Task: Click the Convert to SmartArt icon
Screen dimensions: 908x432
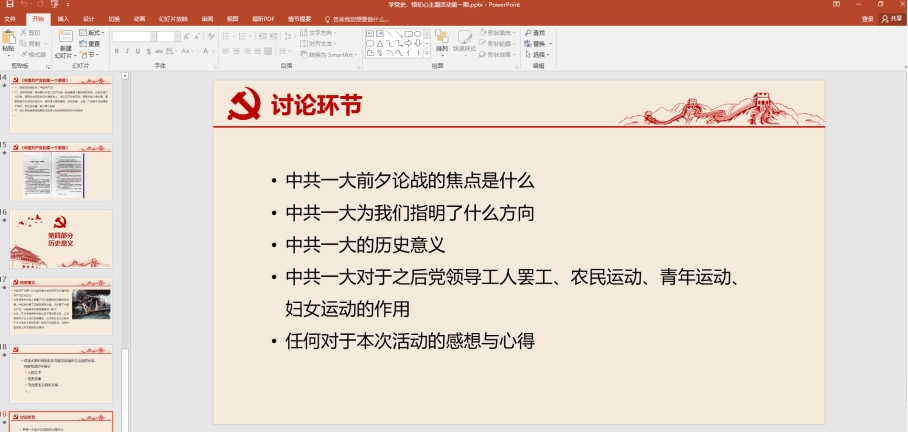Action: coord(304,54)
